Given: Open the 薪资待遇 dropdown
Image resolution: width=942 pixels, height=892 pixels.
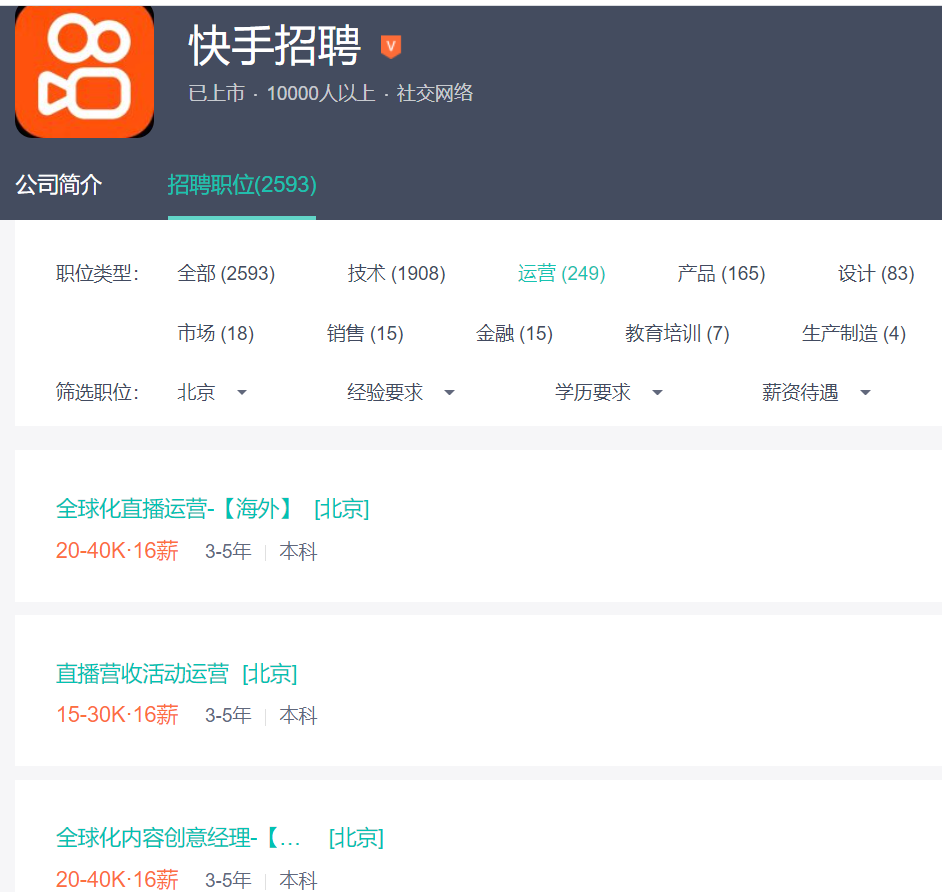Looking at the screenshot, I should (x=816, y=392).
